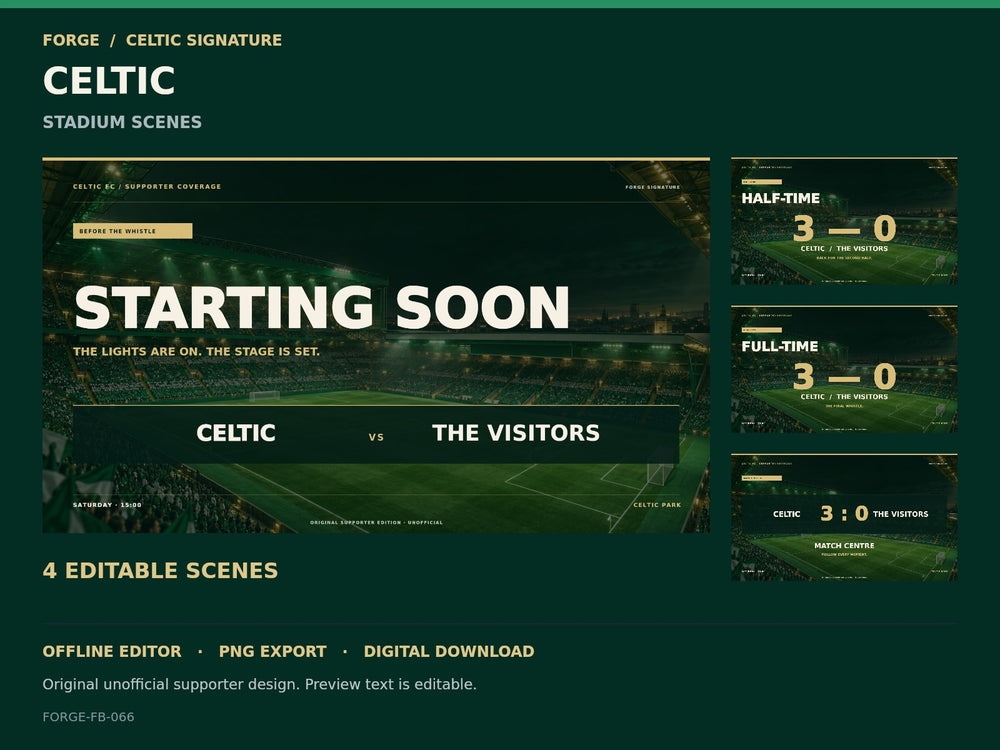
Task: Select the Full-Time scene thumbnail
Action: 844,369
